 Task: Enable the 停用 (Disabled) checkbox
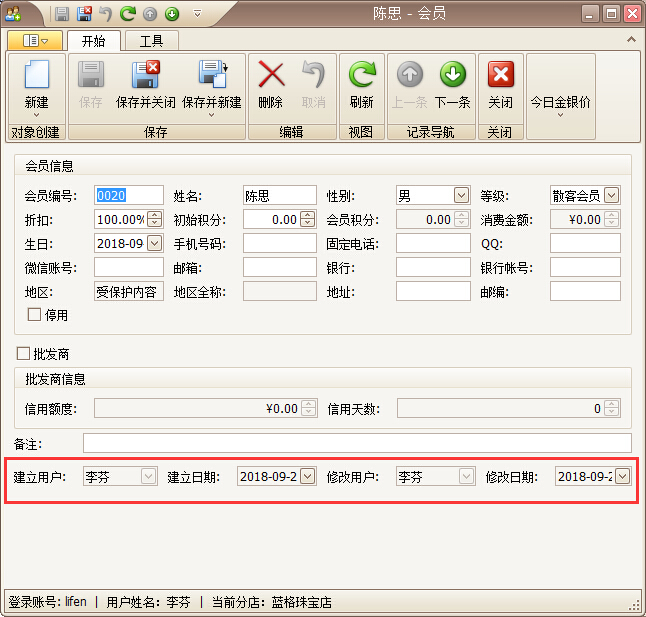click(35, 314)
